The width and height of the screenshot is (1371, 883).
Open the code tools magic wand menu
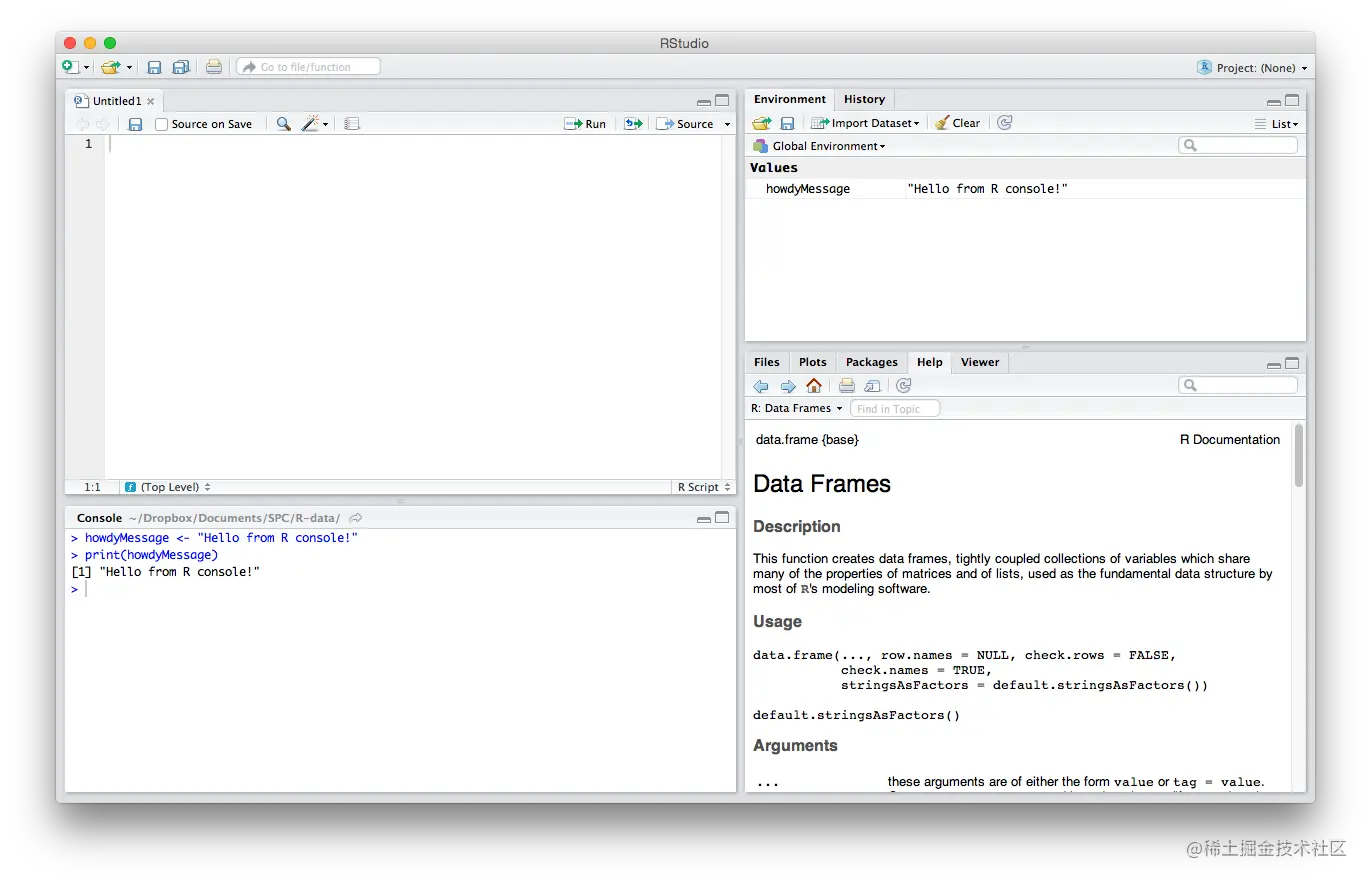pyautogui.click(x=311, y=123)
